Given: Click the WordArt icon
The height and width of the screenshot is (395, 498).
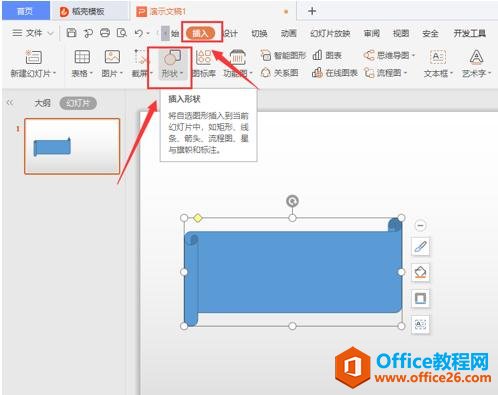Looking at the screenshot, I should tap(476, 57).
